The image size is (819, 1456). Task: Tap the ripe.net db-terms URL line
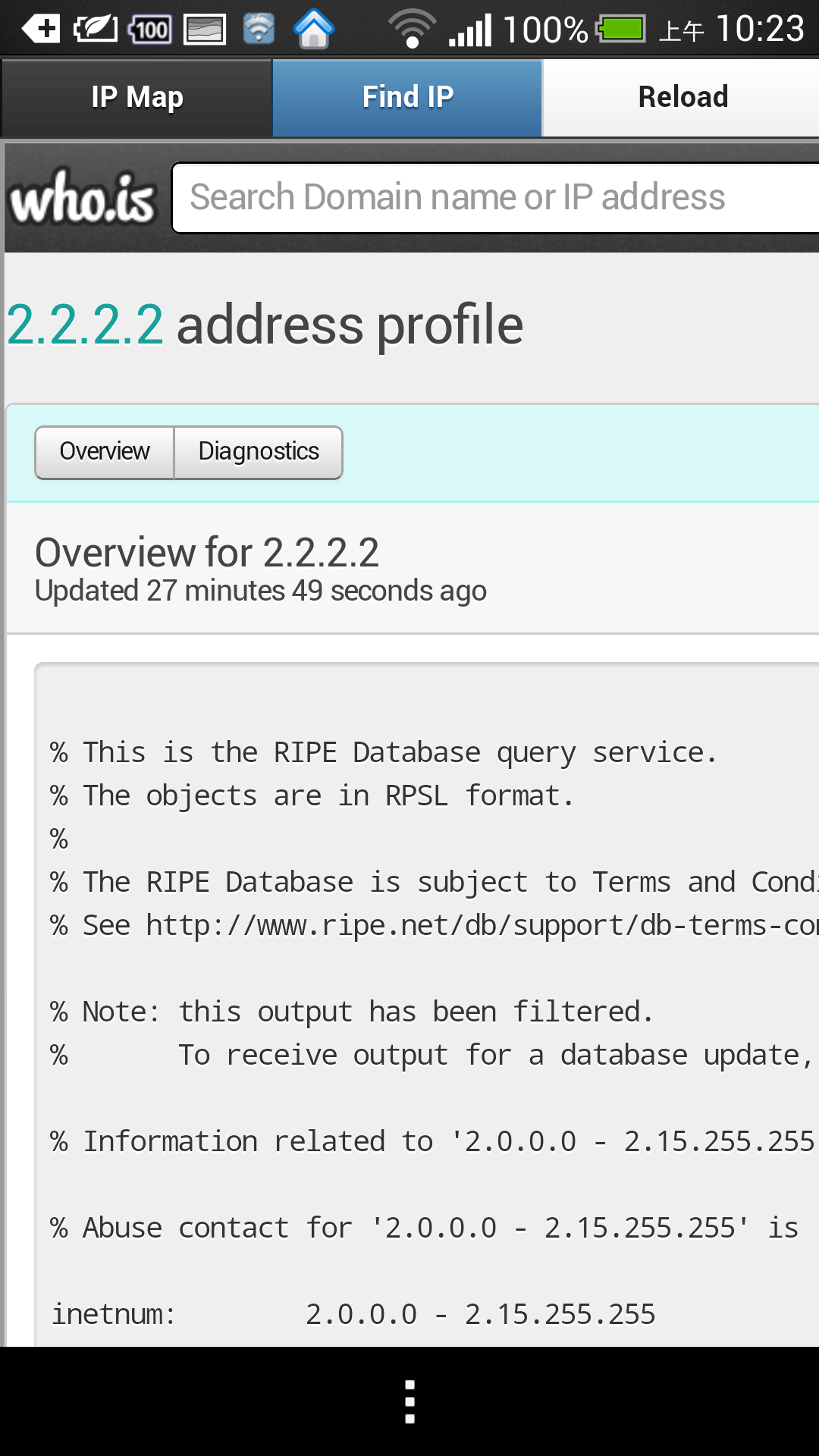pos(478,925)
